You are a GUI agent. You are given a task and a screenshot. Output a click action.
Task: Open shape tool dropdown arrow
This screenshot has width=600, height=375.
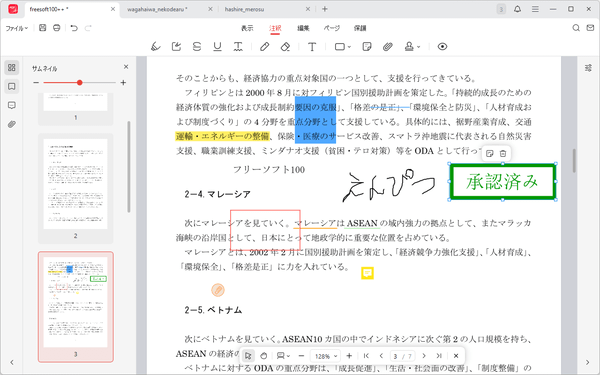click(x=349, y=47)
